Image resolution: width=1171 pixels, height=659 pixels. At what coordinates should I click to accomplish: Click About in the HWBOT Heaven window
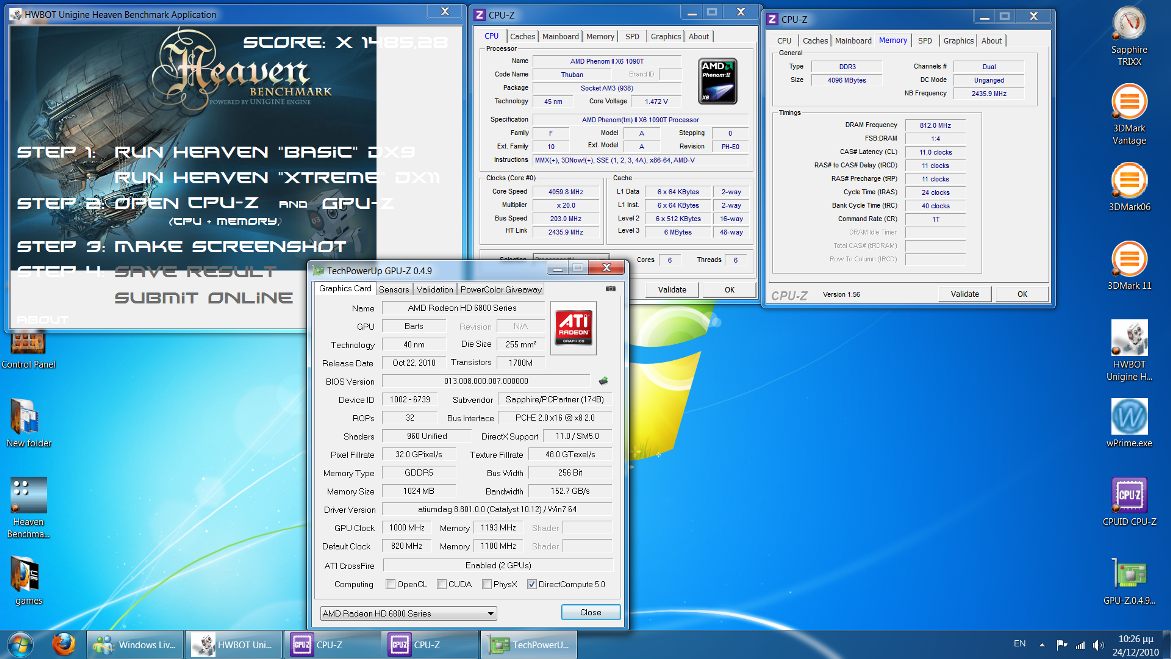point(43,320)
